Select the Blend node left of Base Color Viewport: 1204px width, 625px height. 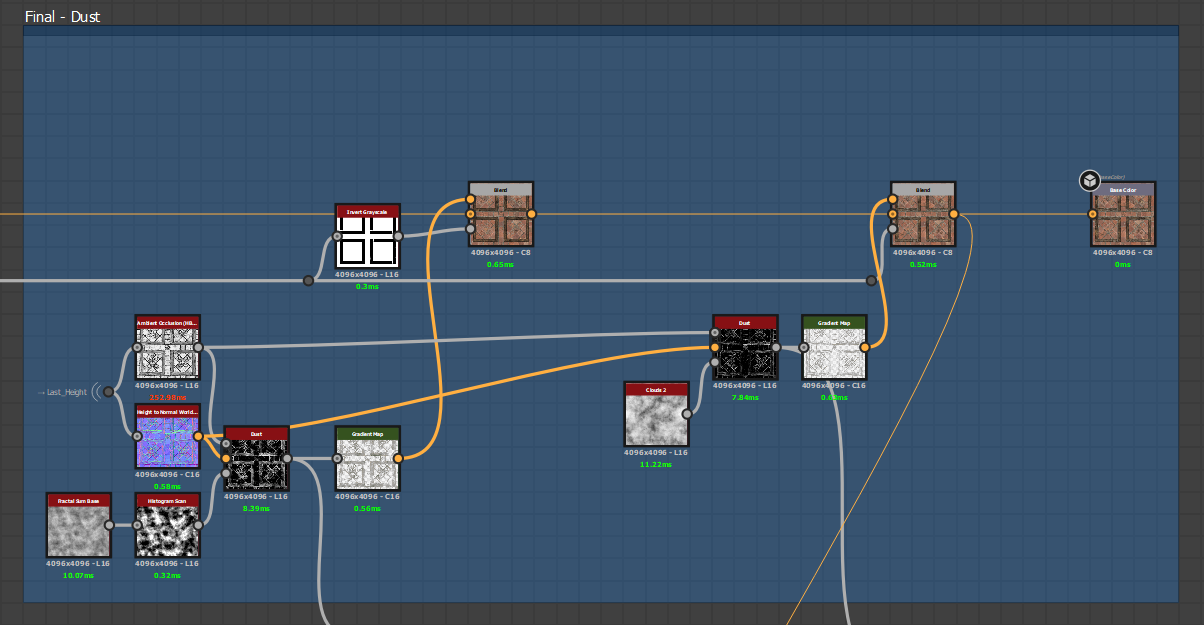click(922, 215)
